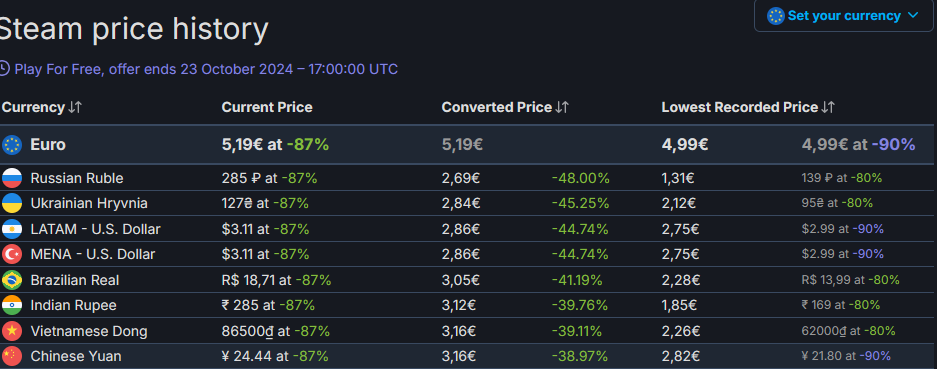Click the Indian flag icon
Image resolution: width=937 pixels, height=369 pixels.
pos(12,306)
